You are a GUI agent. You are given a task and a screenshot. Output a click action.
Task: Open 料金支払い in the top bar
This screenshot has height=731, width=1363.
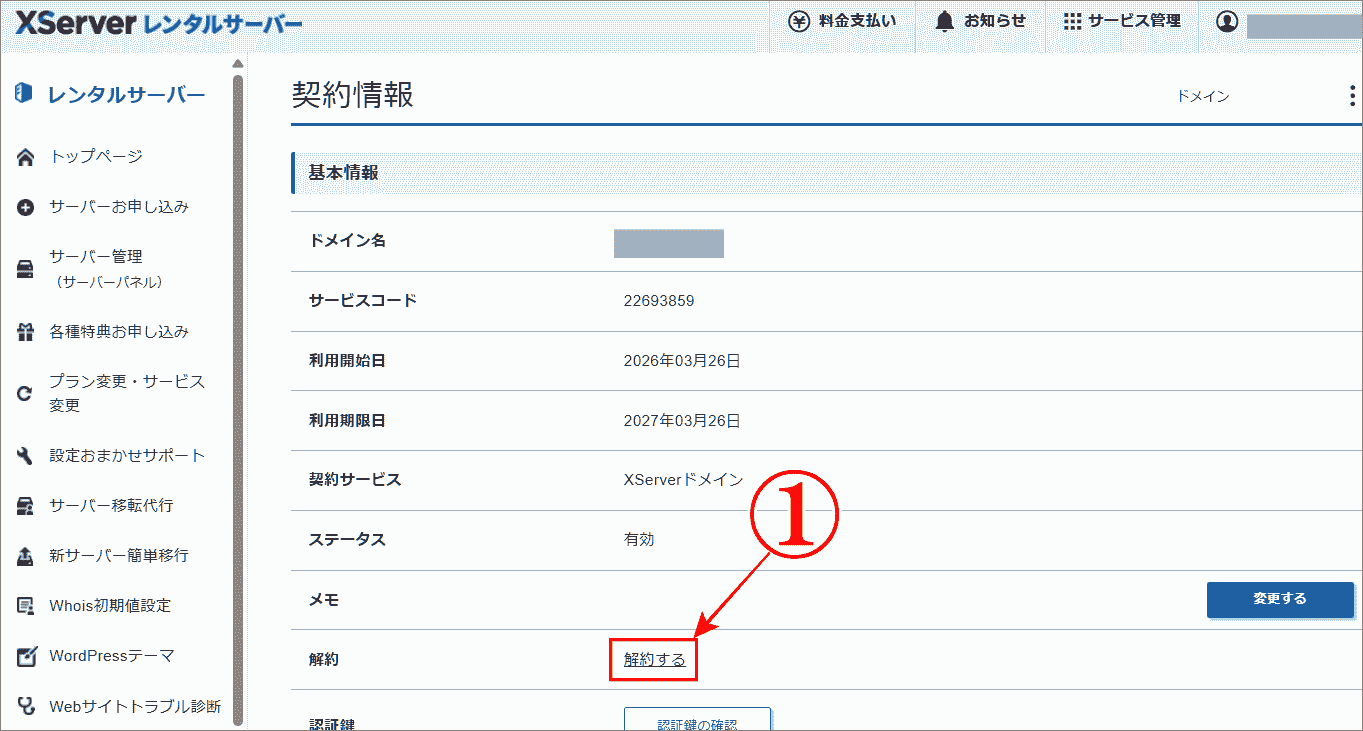pyautogui.click(x=843, y=21)
